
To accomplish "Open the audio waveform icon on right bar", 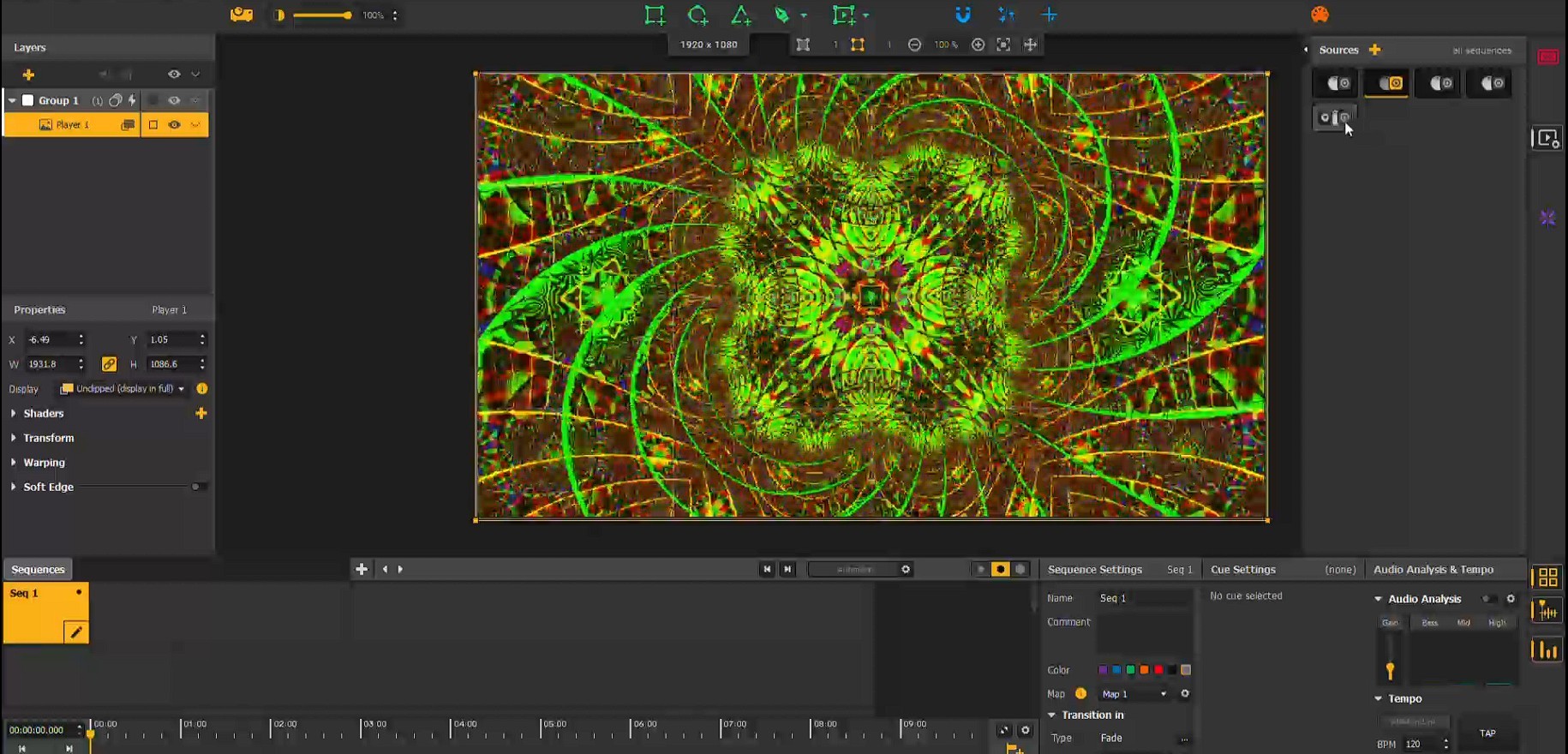I will point(1547,611).
